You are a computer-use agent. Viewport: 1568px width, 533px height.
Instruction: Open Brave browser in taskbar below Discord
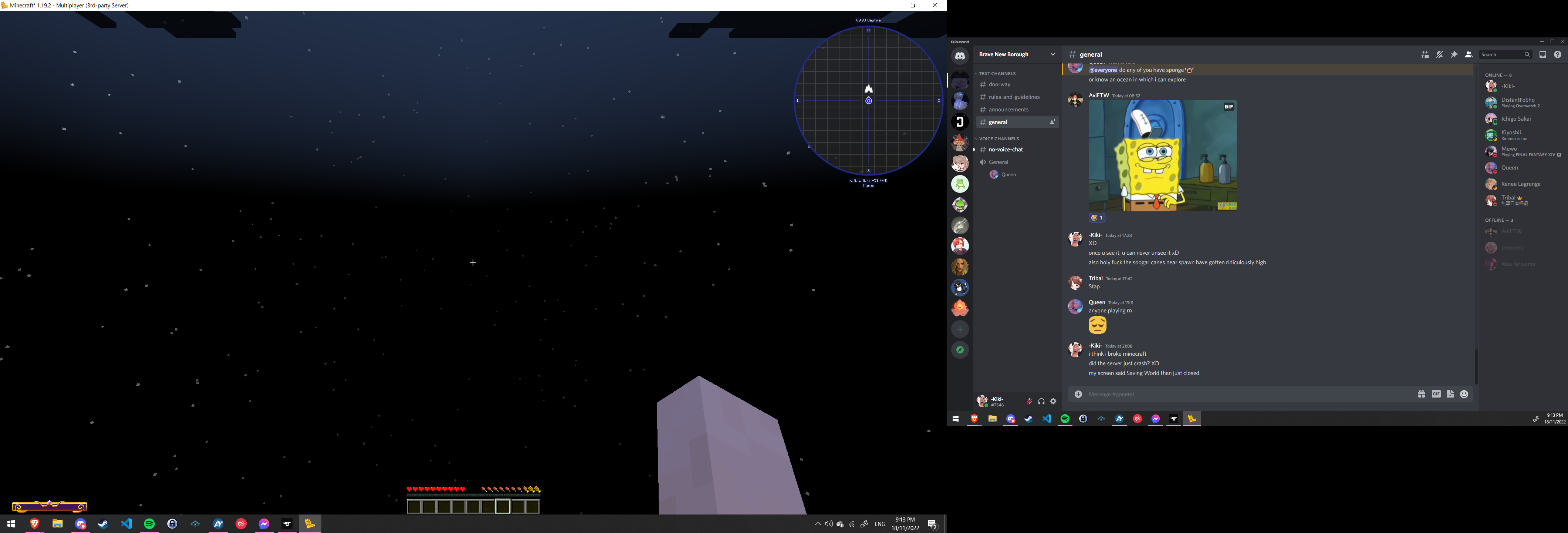(x=974, y=419)
